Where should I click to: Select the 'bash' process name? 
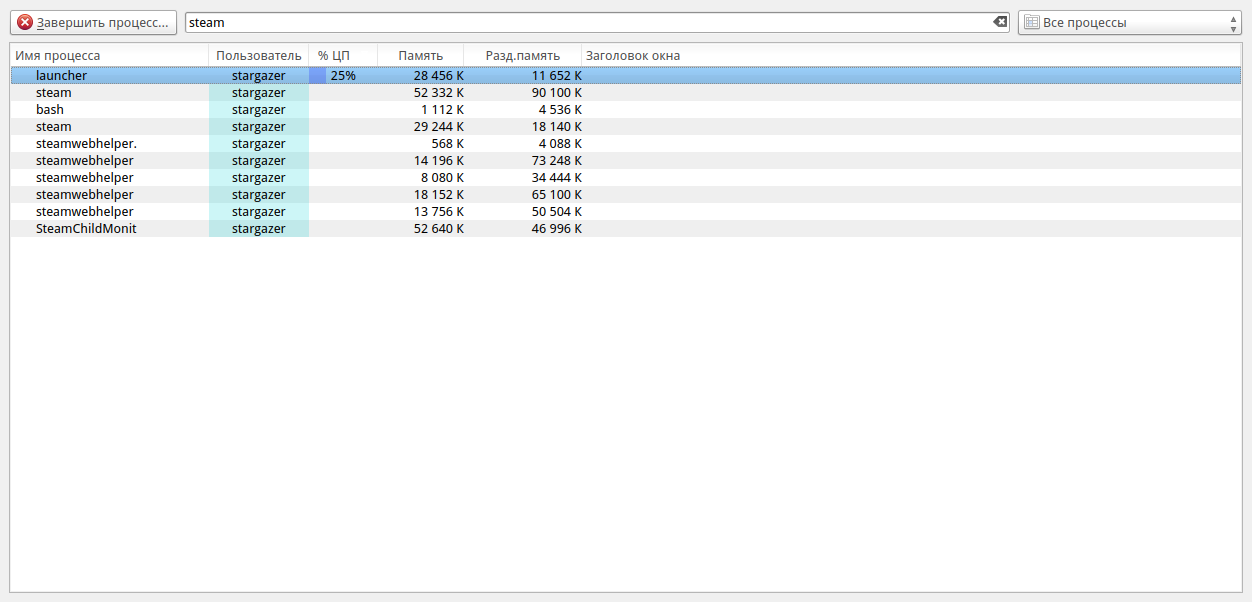[x=50, y=109]
